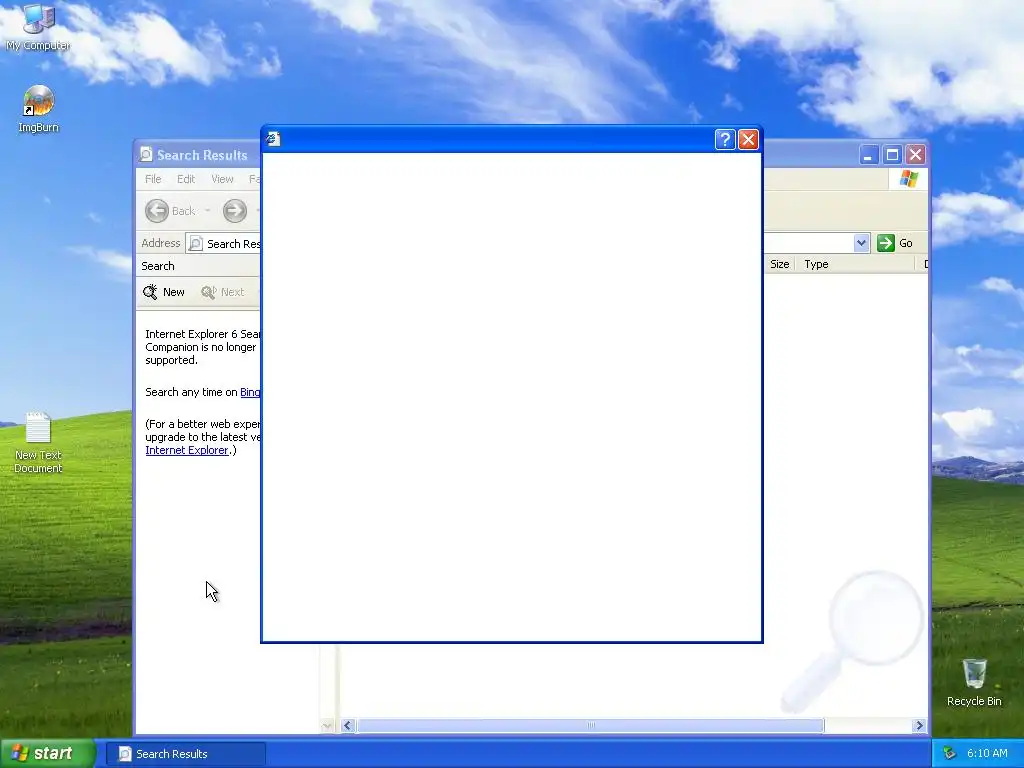Screen dimensions: 1024x768
Task: Click the Go arrow button in address bar
Action: (886, 243)
